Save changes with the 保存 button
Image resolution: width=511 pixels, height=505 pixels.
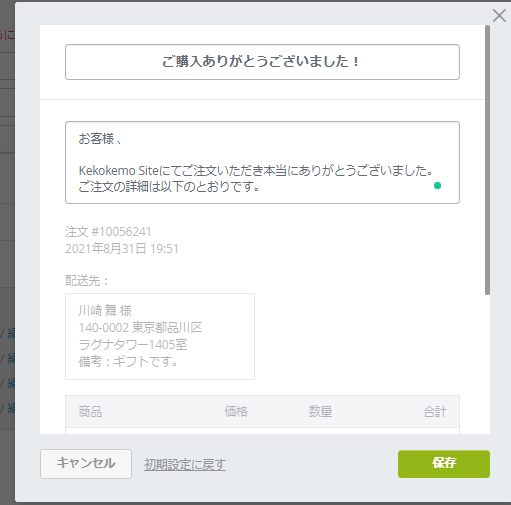444,464
